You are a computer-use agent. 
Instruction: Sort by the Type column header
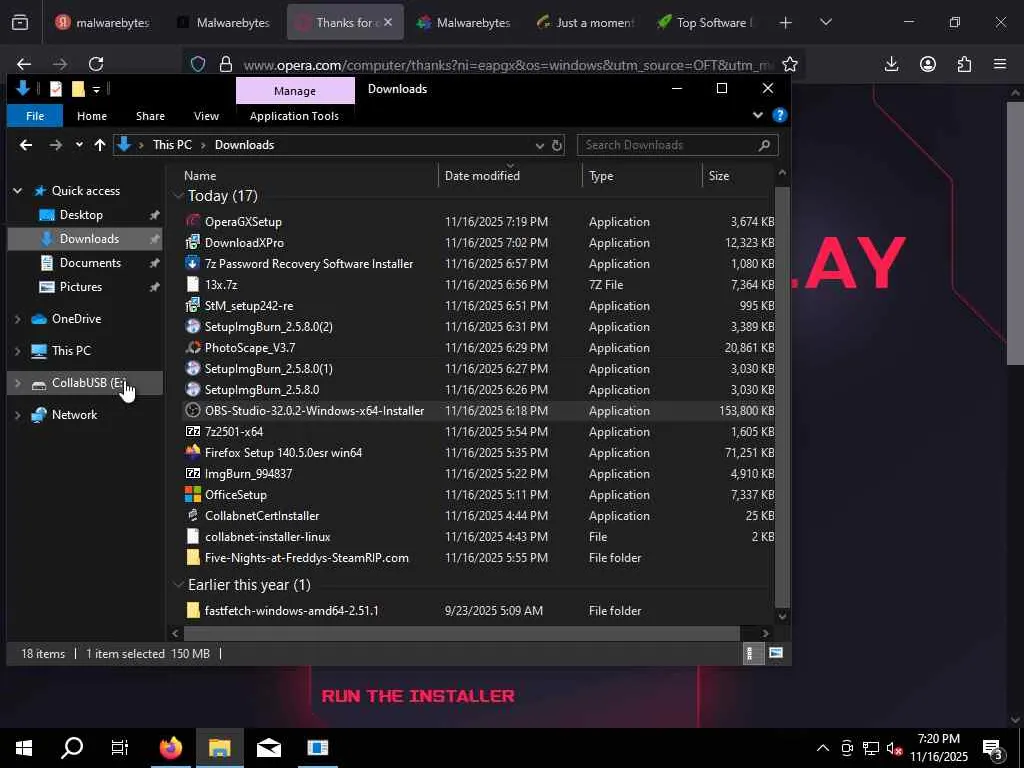pos(601,176)
